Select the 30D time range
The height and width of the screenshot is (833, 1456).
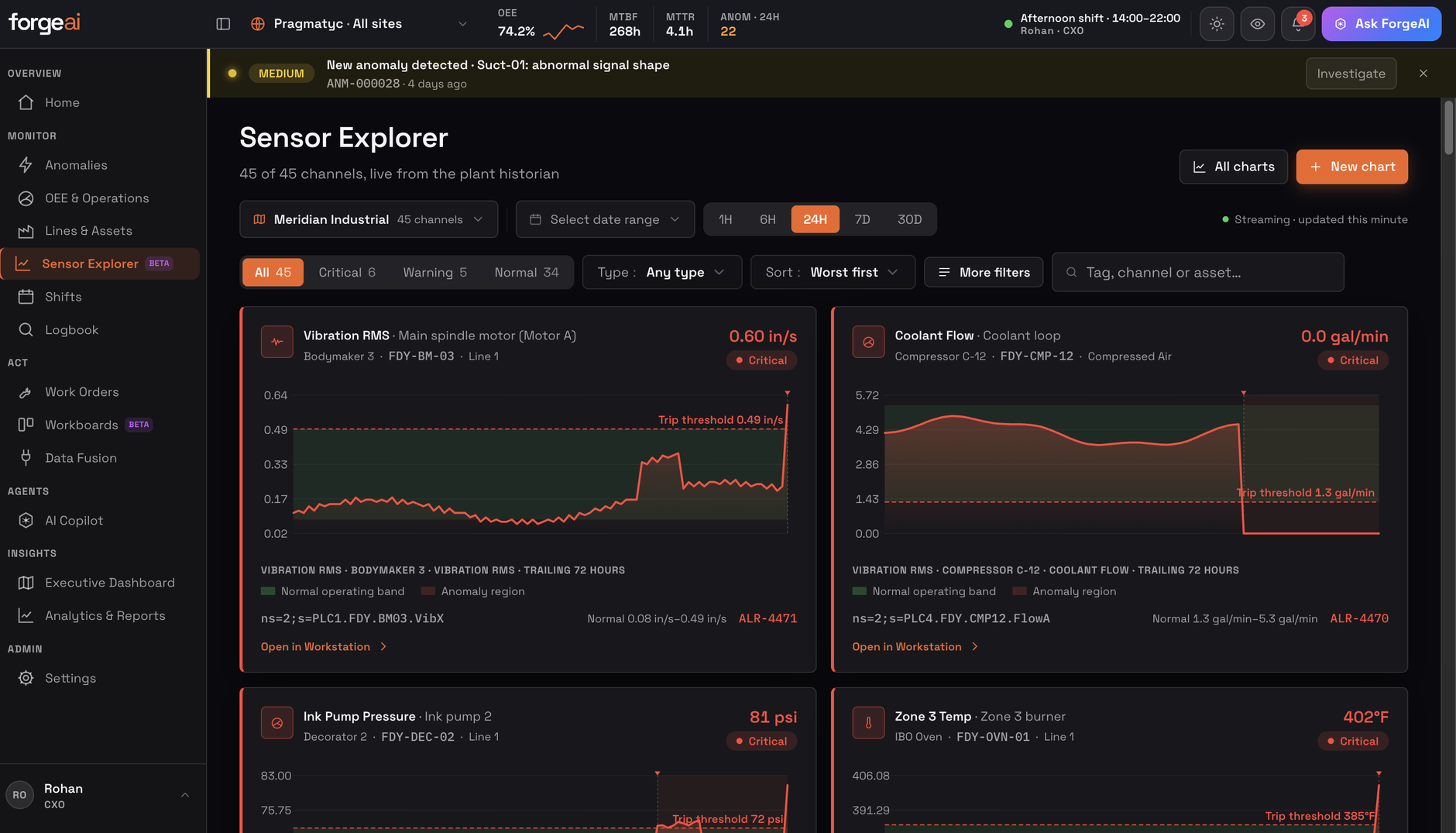[909, 219]
